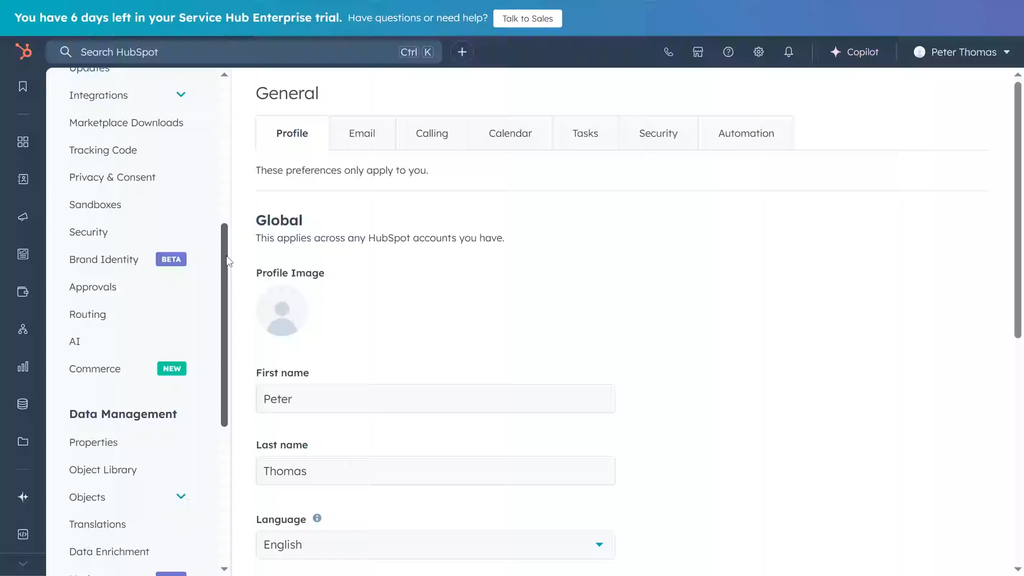Expand the Objects settings section
The image size is (1024, 576).
181,497
